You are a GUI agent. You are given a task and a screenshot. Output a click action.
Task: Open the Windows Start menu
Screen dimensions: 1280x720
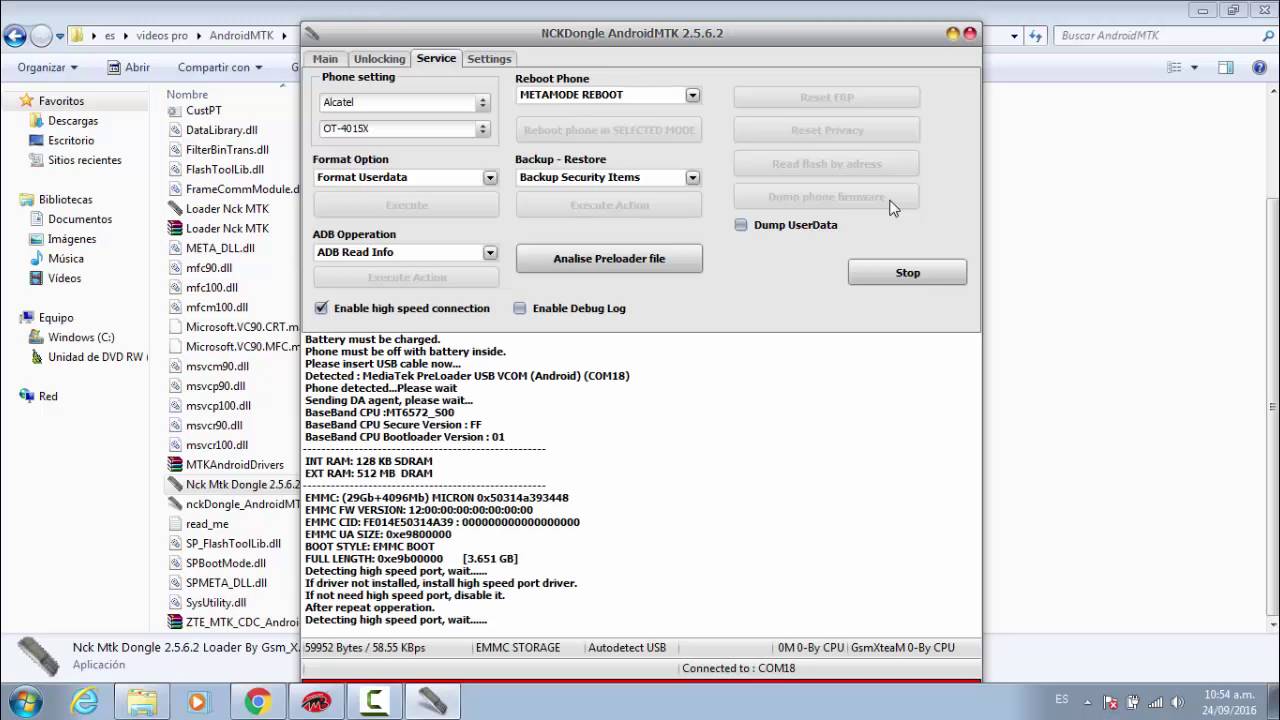(23, 702)
